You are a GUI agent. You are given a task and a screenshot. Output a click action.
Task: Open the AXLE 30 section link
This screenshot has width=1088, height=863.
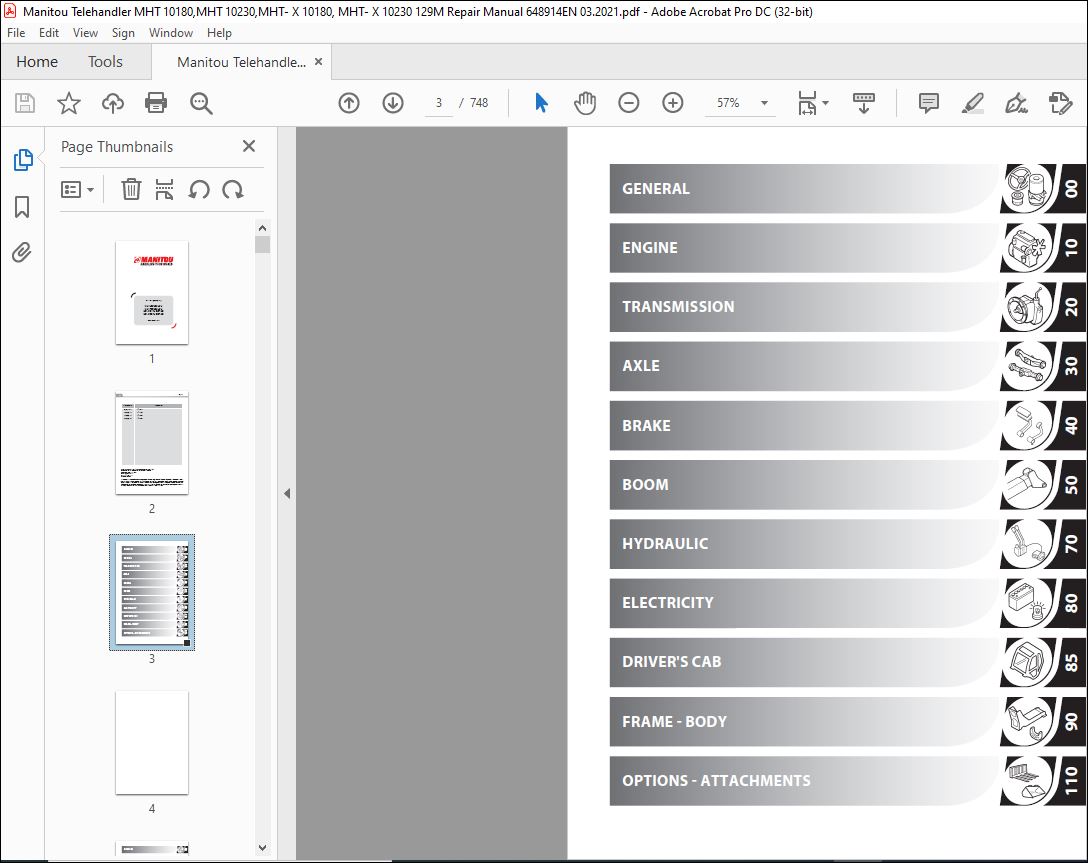coord(848,366)
